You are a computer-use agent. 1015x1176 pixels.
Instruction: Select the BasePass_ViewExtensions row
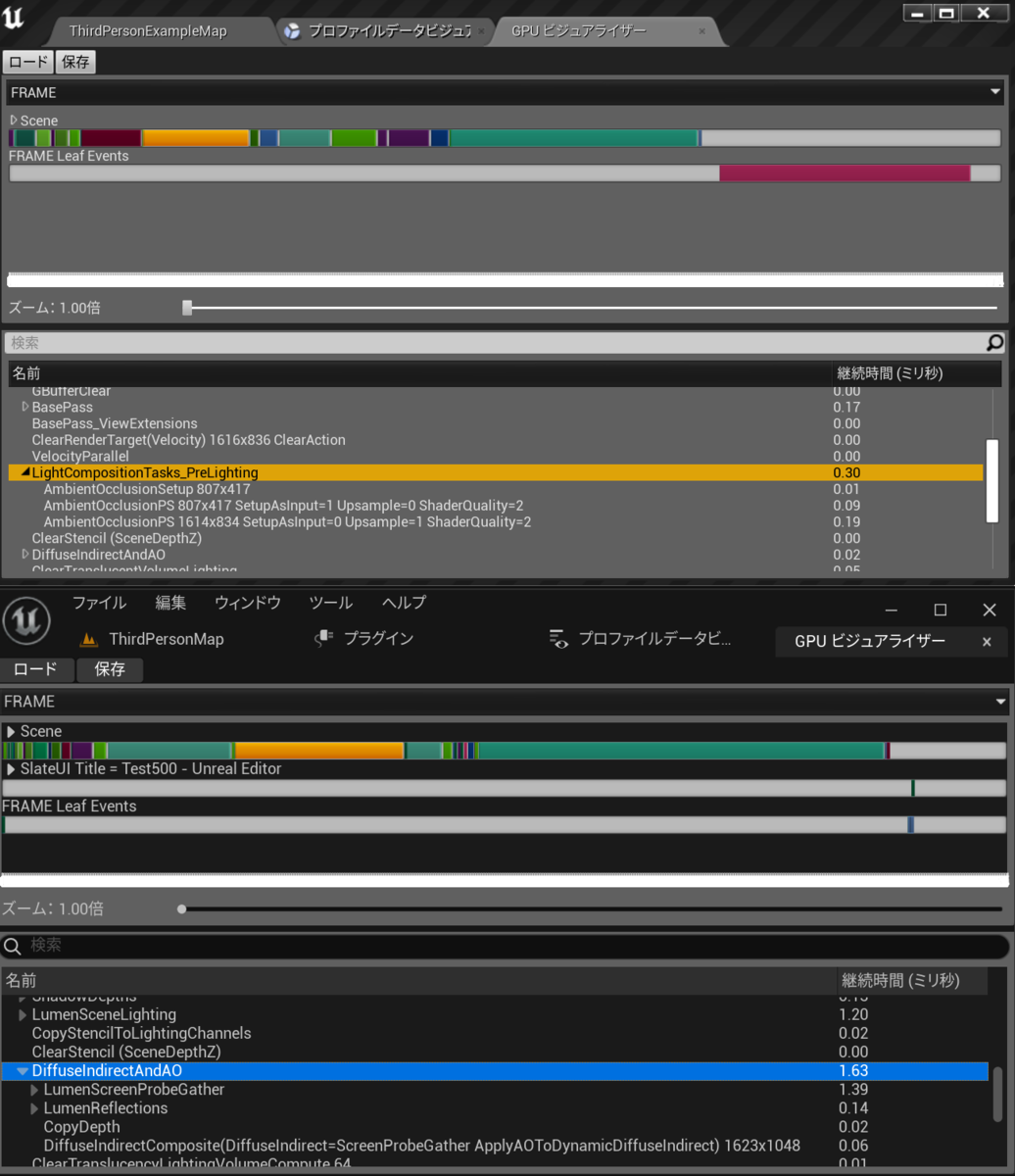[495, 423]
